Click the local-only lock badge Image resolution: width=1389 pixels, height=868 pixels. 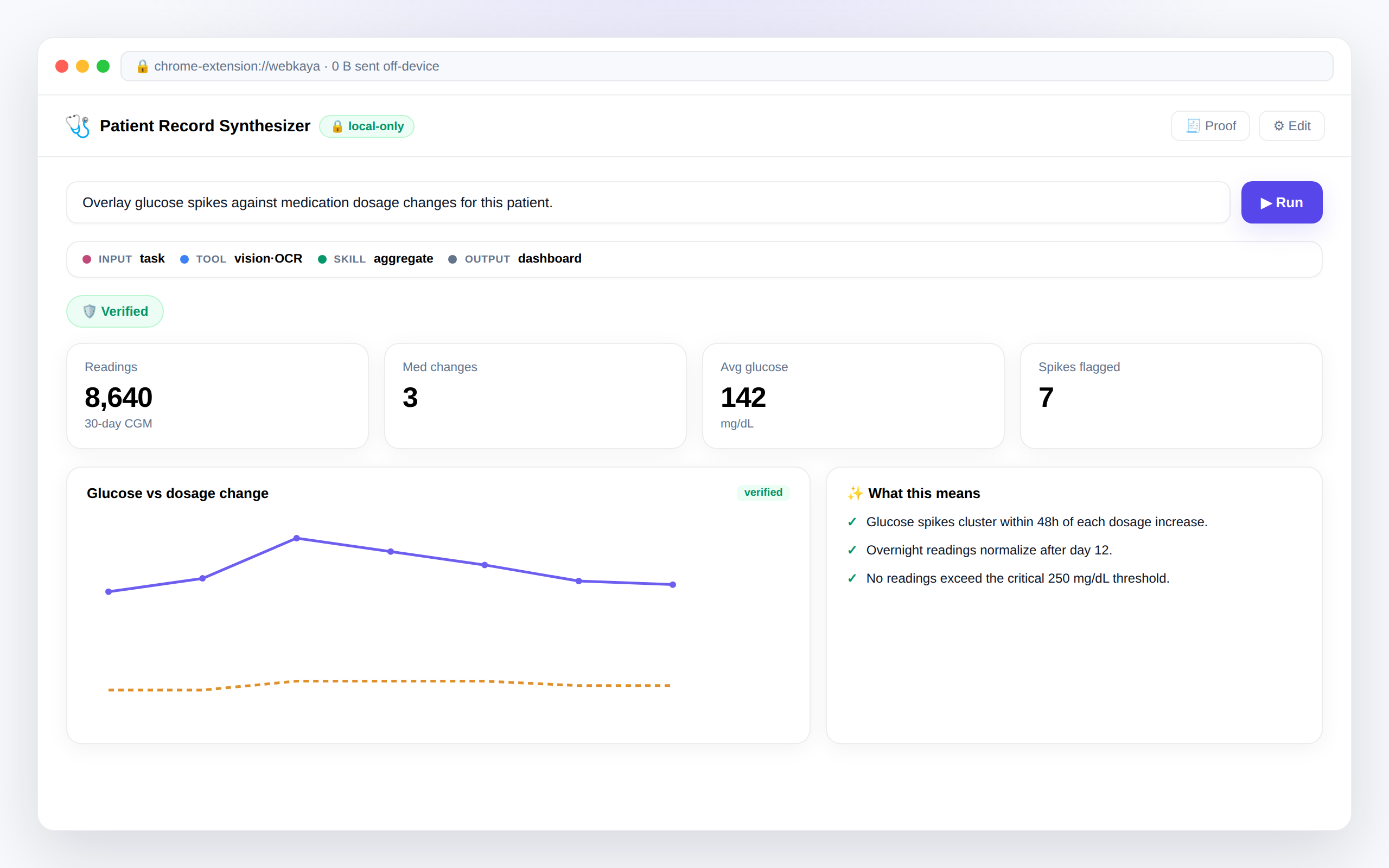click(366, 126)
